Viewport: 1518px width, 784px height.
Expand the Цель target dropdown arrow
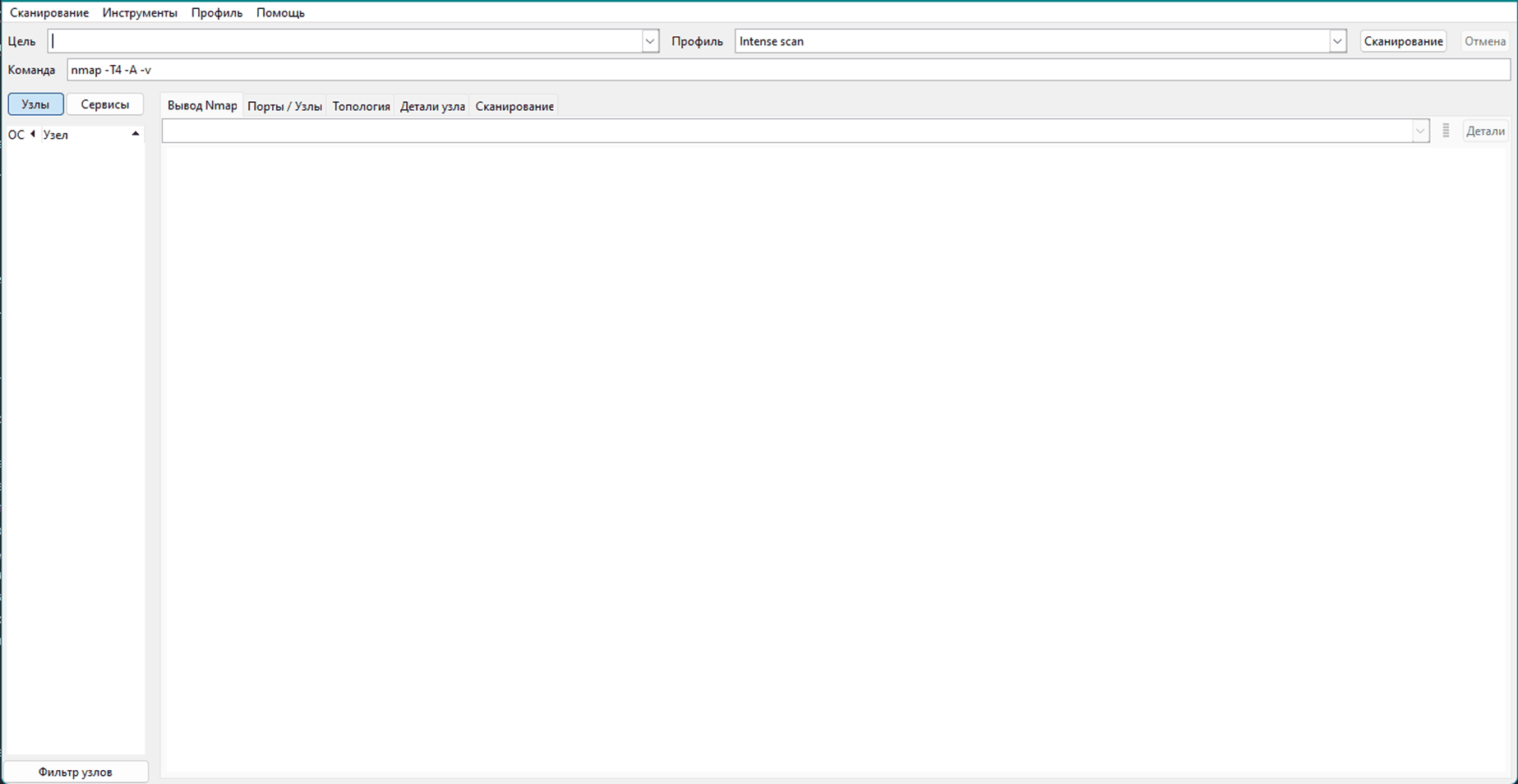pyautogui.click(x=650, y=41)
